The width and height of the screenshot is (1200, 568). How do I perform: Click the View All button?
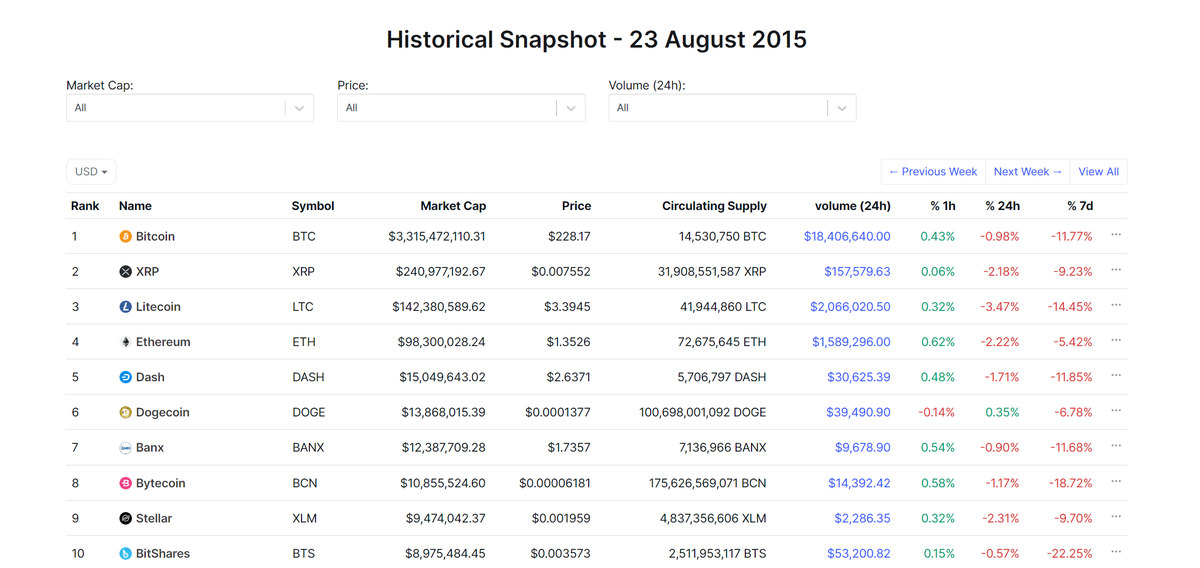pyautogui.click(x=1098, y=172)
